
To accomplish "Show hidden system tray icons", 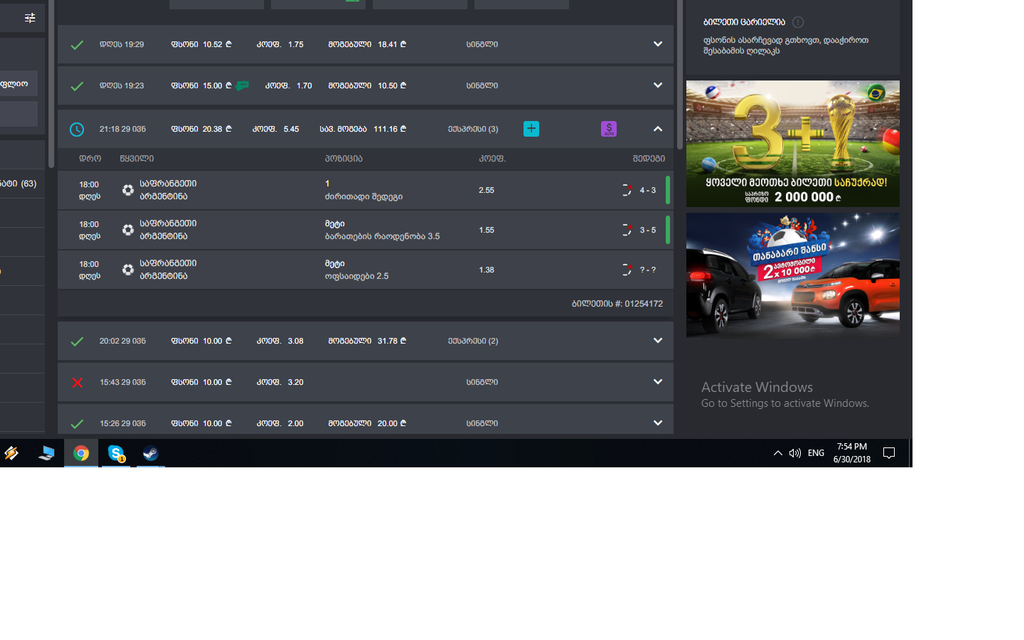I will pyautogui.click(x=778, y=453).
